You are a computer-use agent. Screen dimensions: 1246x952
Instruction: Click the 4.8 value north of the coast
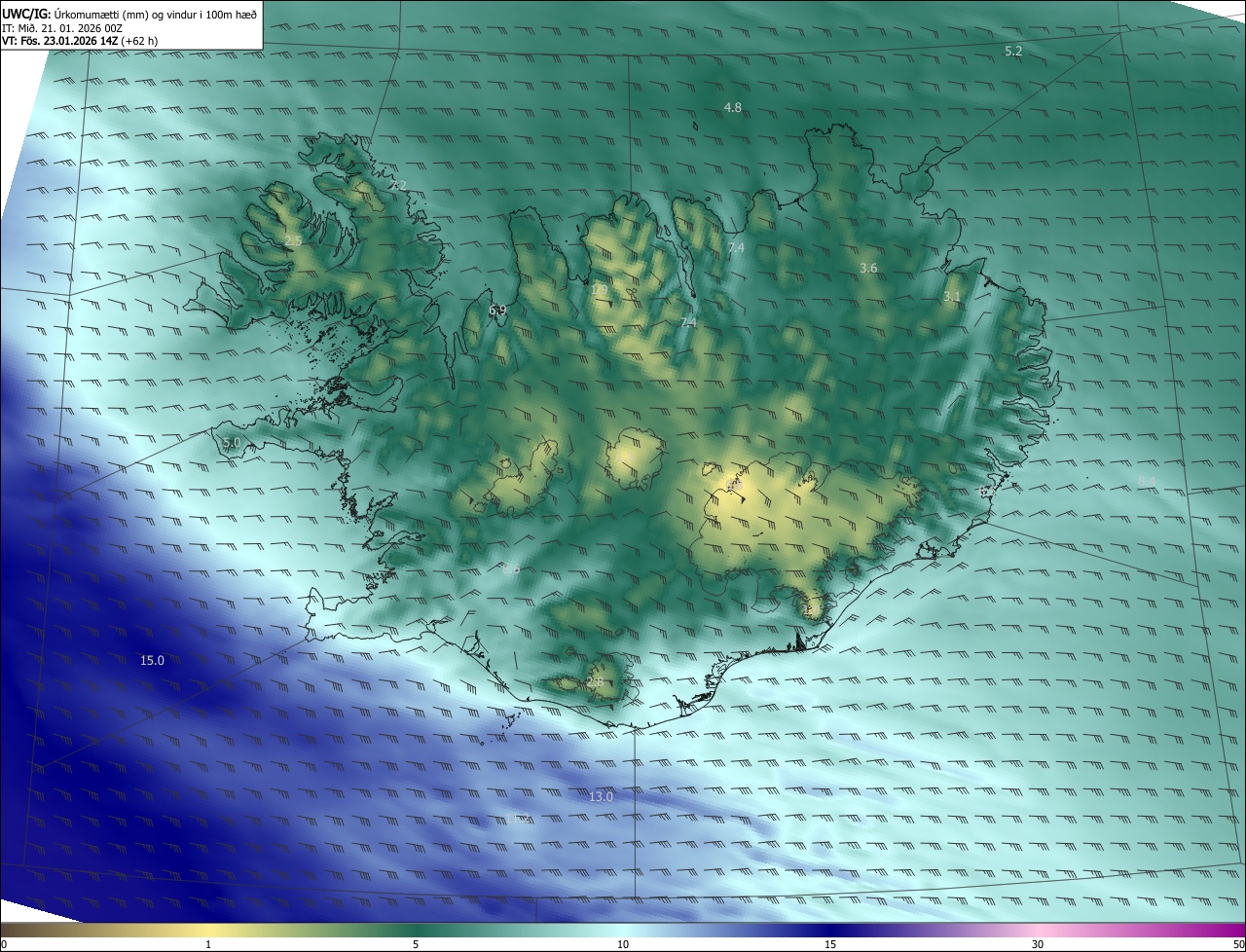point(733,107)
